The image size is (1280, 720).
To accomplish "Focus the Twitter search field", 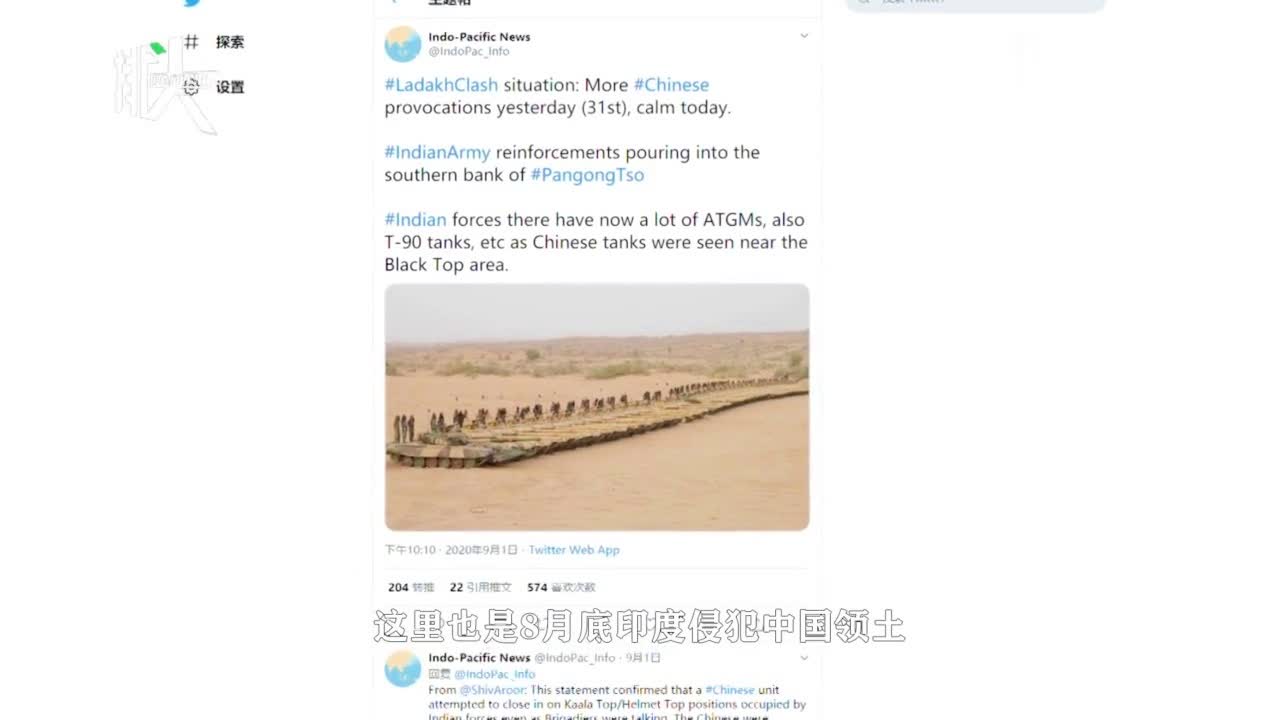I will pos(975,3).
